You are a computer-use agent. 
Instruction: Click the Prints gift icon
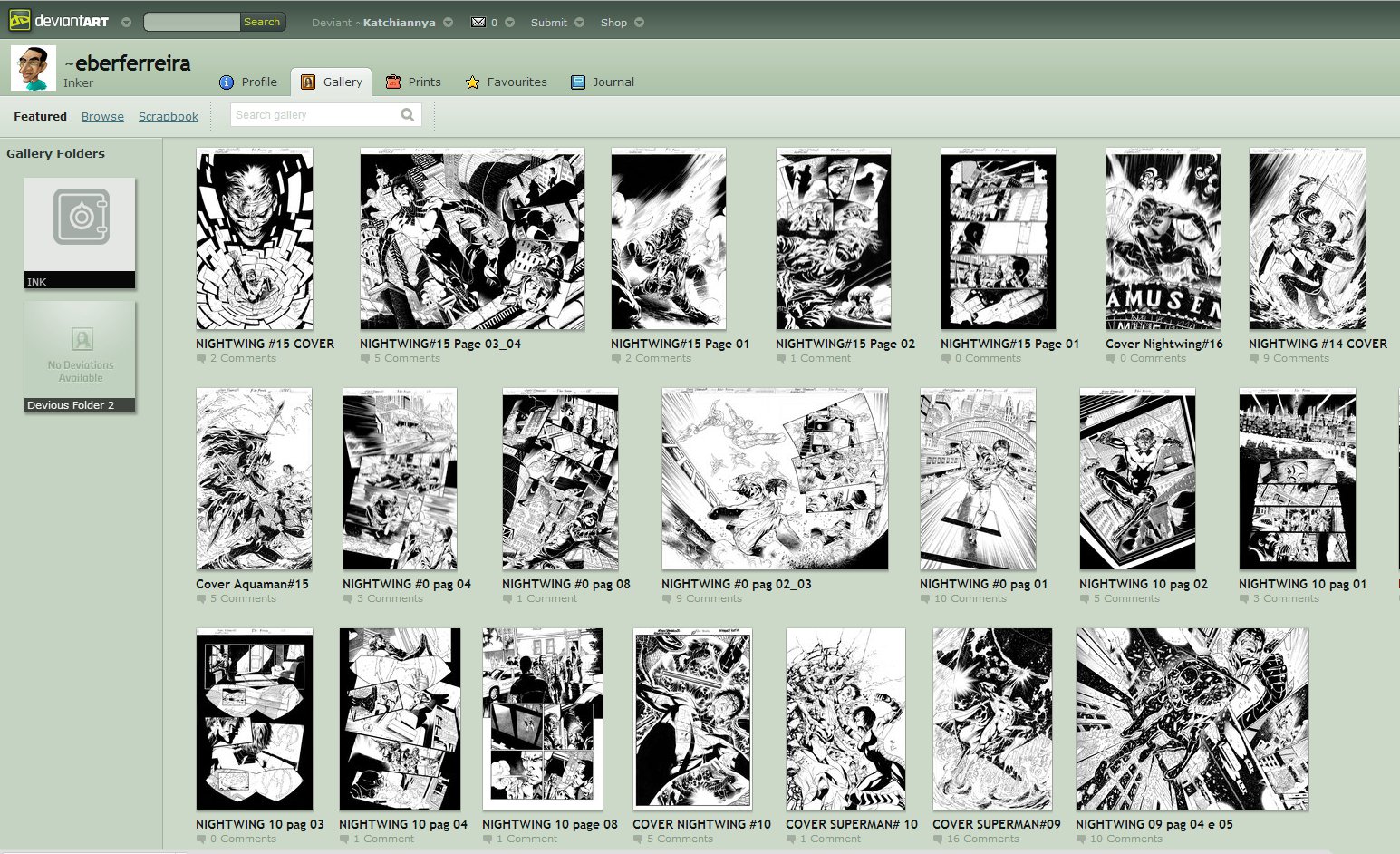click(393, 82)
